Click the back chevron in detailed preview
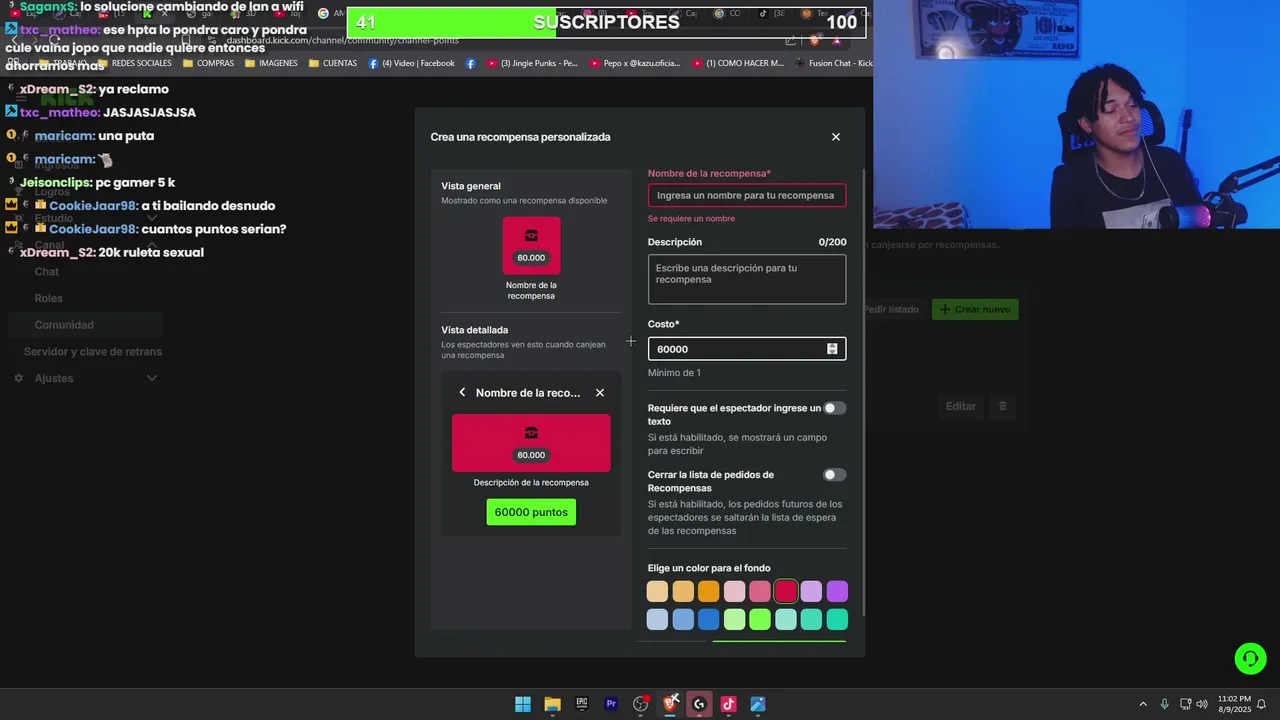The width and height of the screenshot is (1280, 720). click(462, 393)
